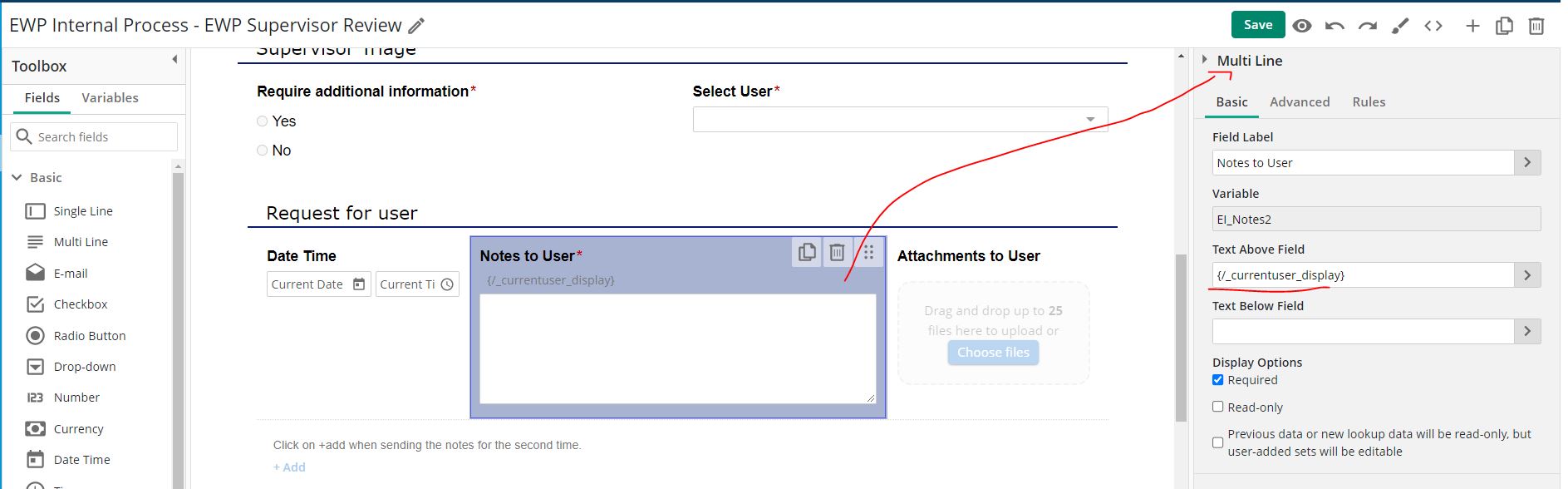Viewport: 1568px width, 489px height.
Task: Preview the form with eye icon
Action: pos(1302,26)
